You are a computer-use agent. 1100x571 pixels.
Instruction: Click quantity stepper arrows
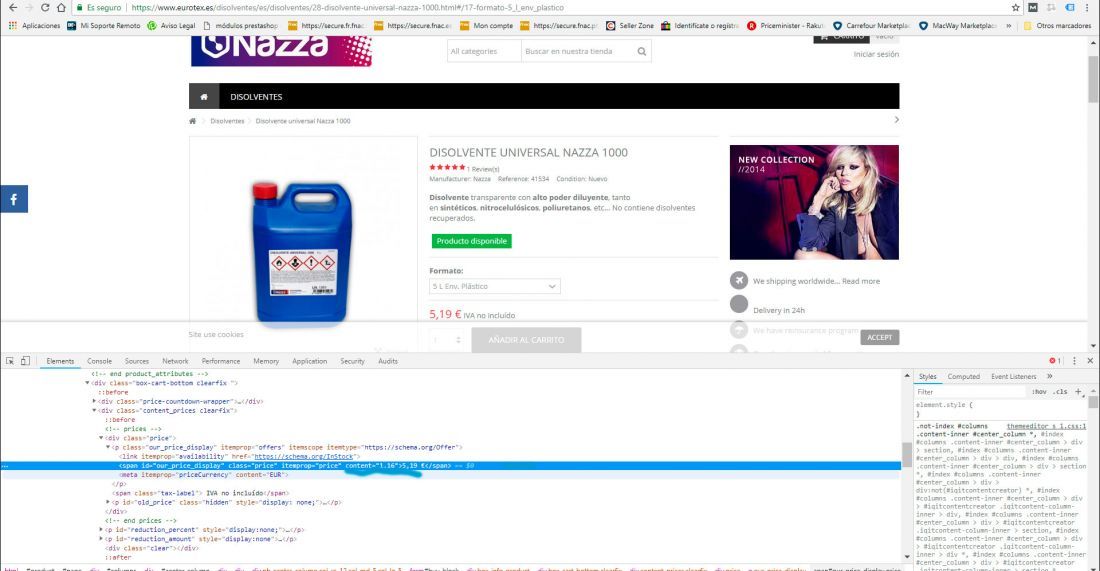pos(458,340)
